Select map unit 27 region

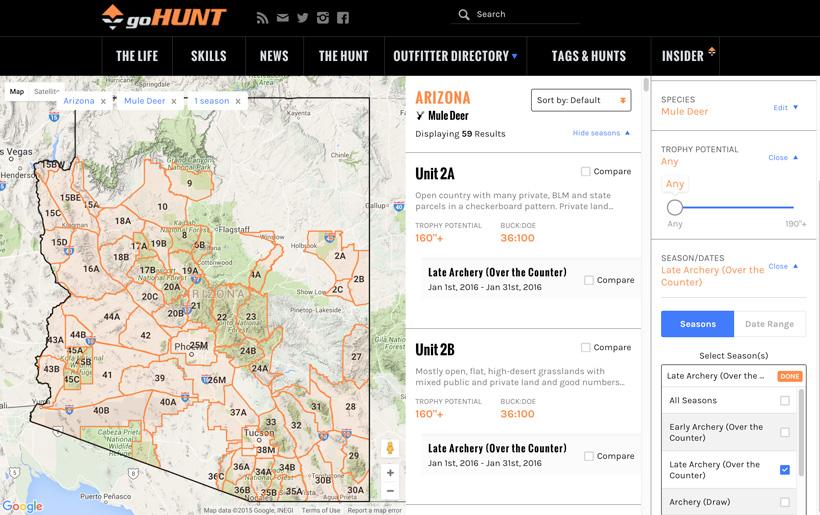tap(356, 357)
